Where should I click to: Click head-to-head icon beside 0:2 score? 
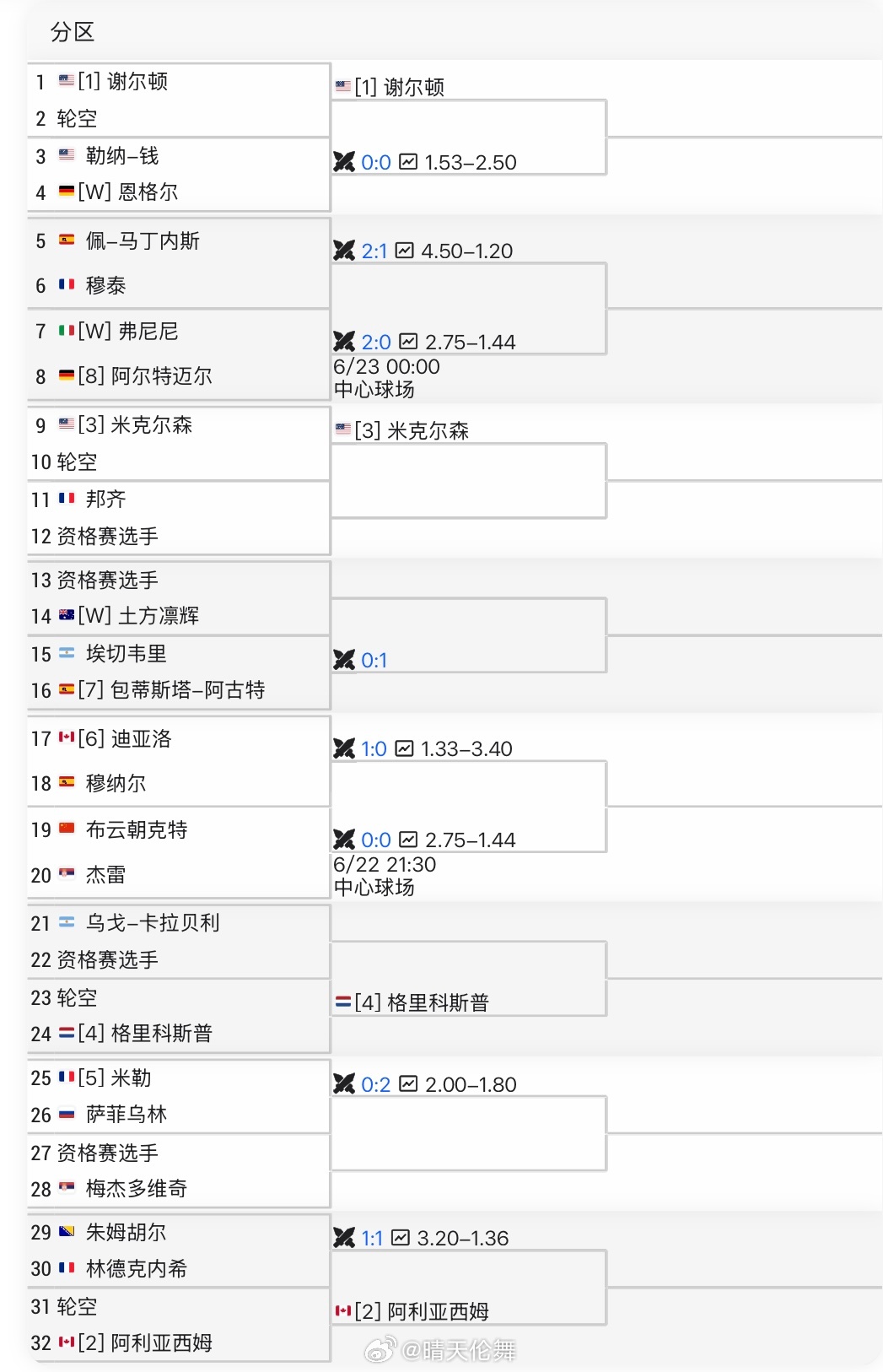344,1083
